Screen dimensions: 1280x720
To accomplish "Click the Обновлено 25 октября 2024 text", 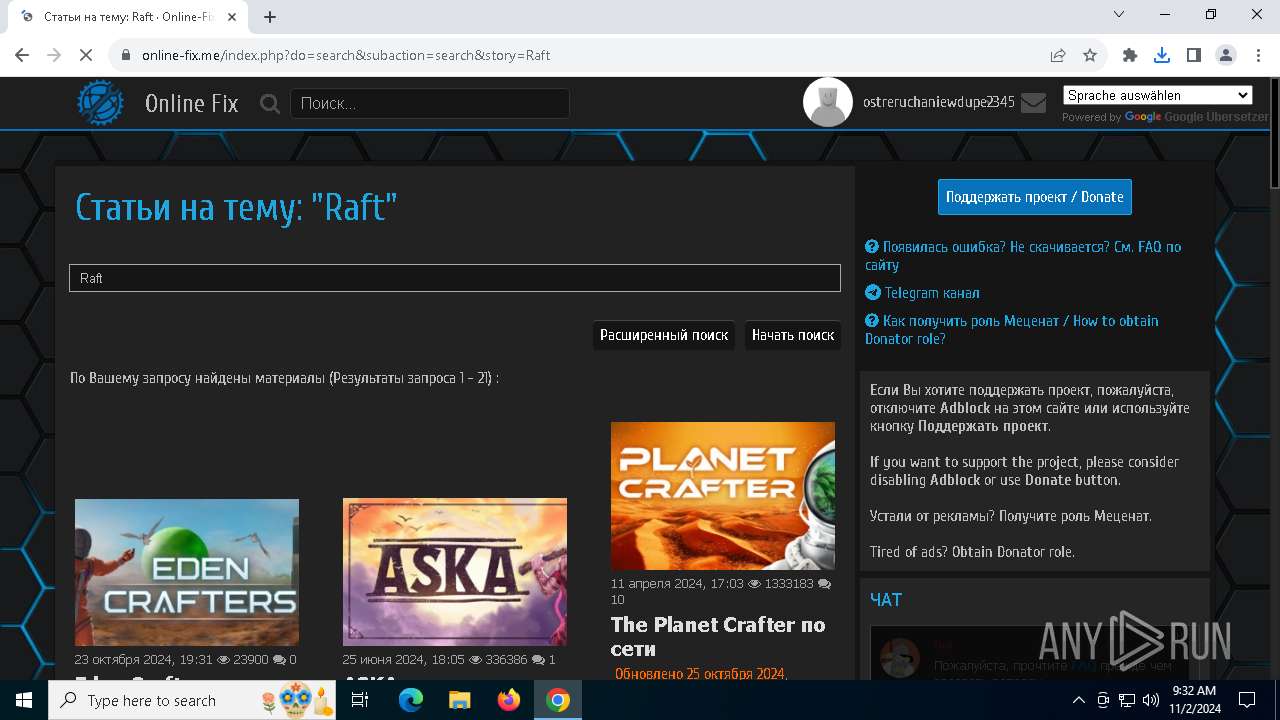I will pyautogui.click(x=701, y=674).
